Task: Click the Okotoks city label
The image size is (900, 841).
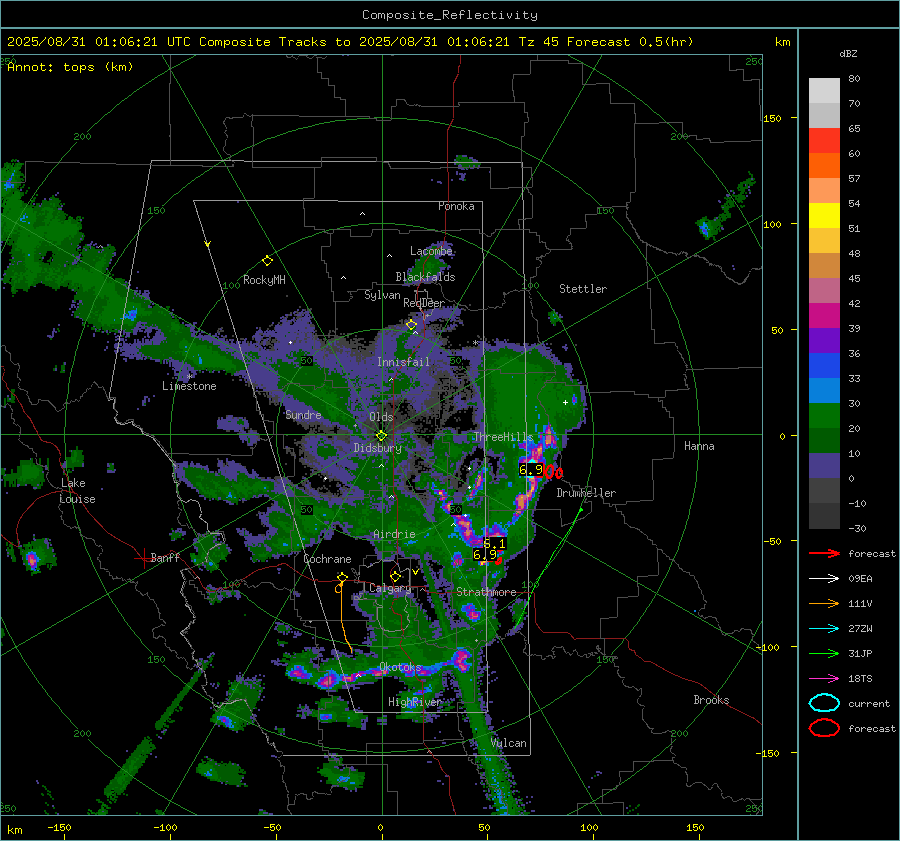Action: 400,667
